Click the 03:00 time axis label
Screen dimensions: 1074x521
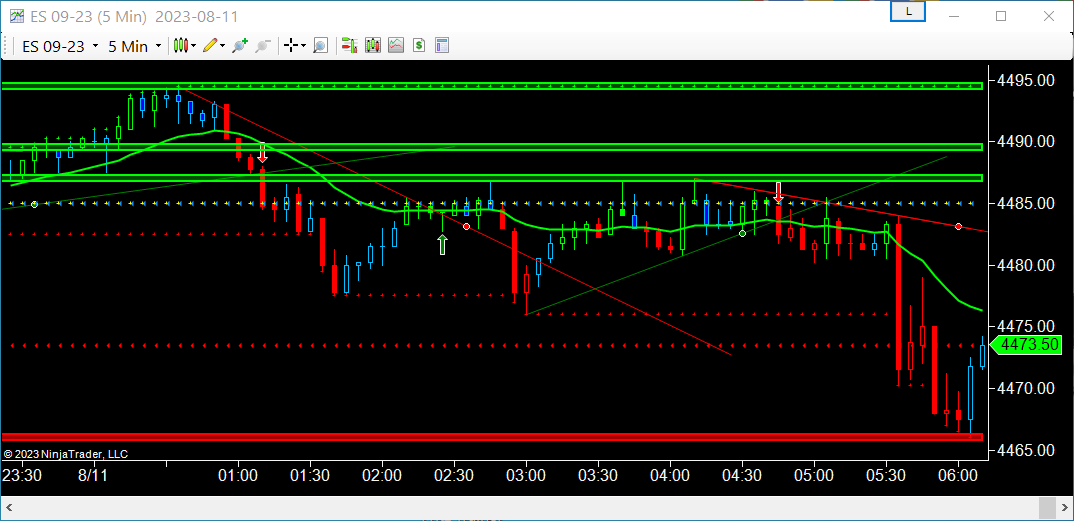pos(526,475)
